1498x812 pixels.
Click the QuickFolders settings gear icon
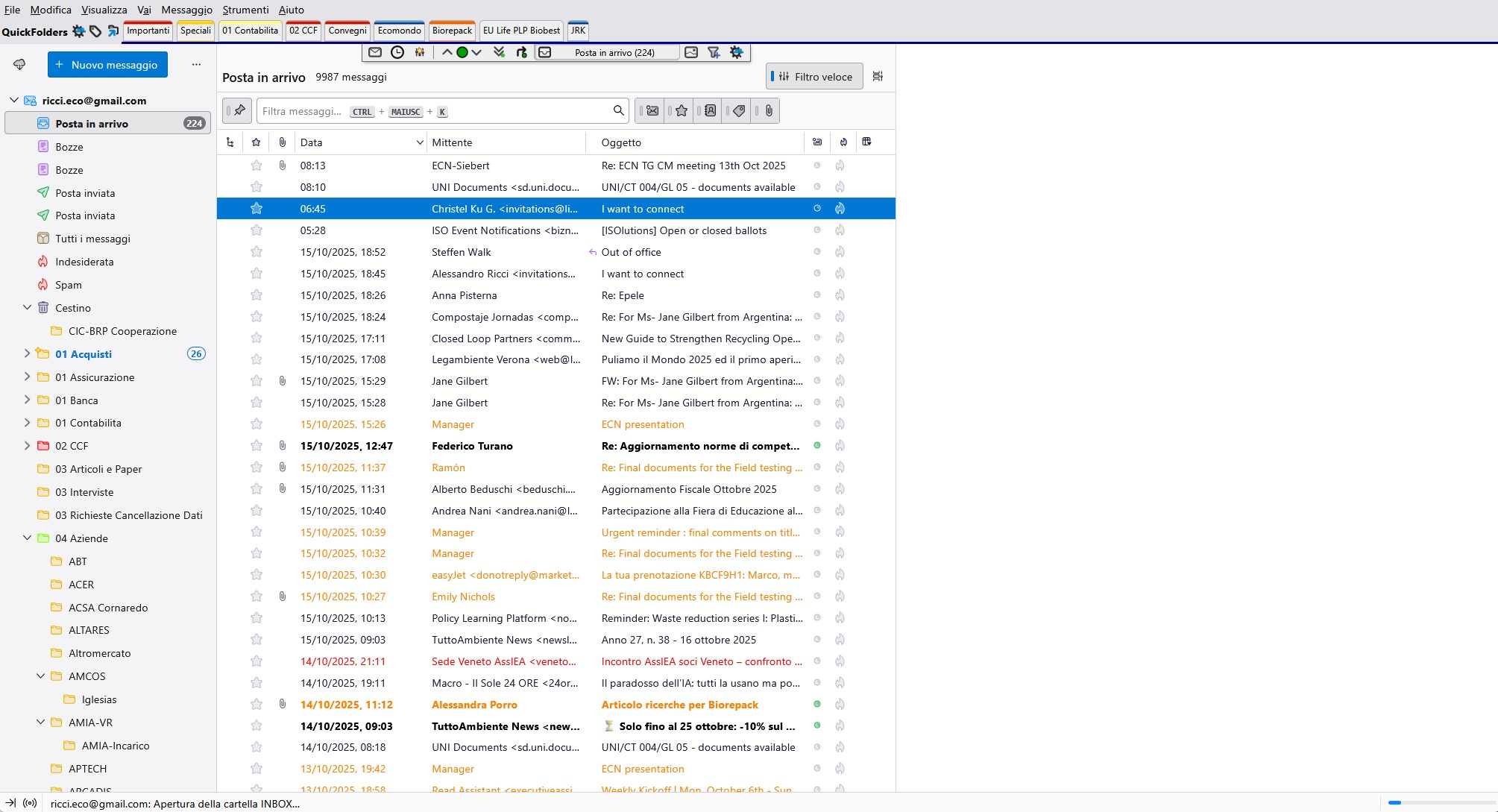coord(78,31)
